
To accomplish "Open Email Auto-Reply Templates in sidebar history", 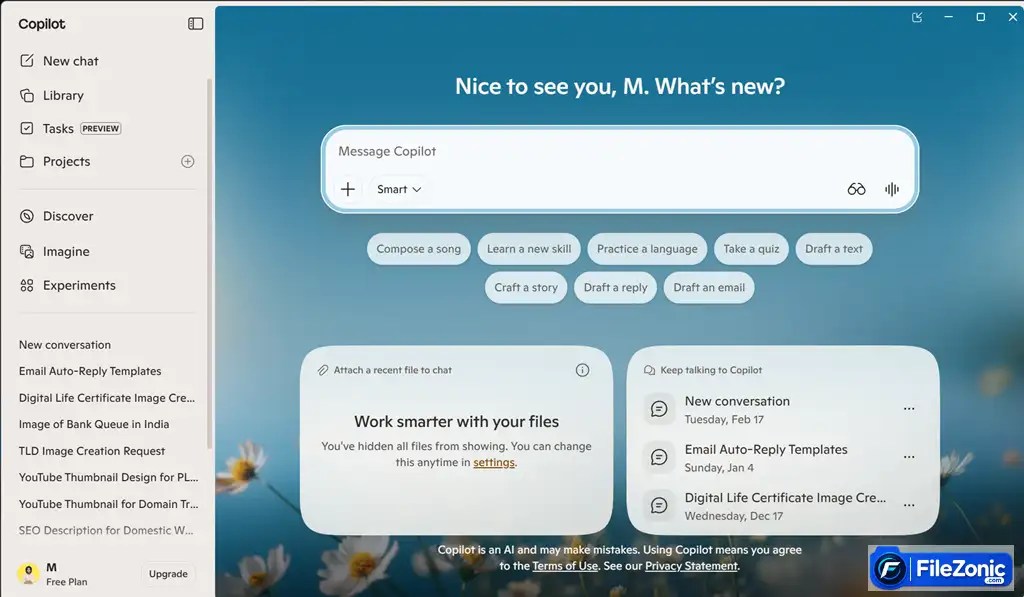I will coord(90,371).
